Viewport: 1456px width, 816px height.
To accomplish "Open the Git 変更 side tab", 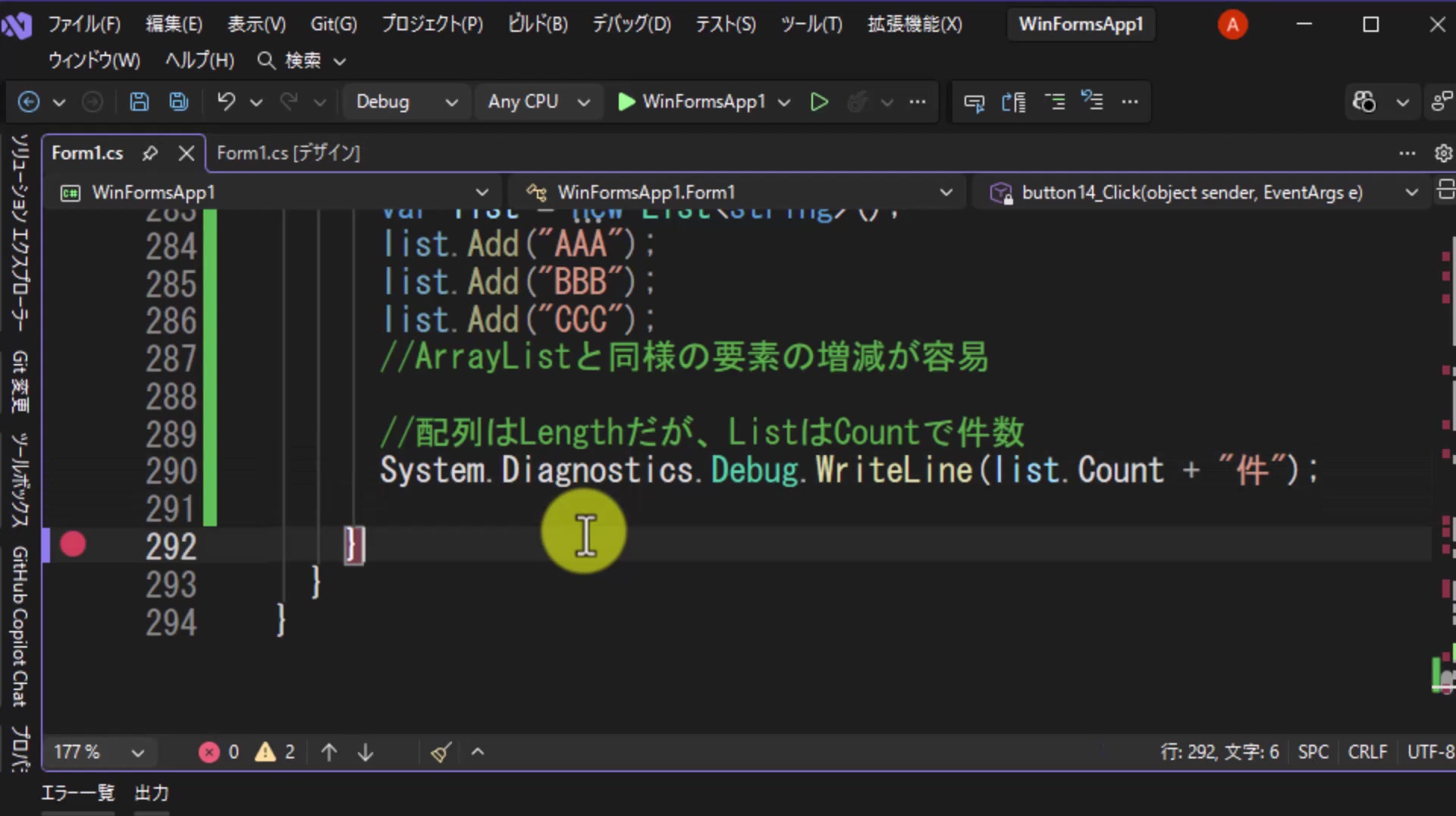I will click(20, 381).
